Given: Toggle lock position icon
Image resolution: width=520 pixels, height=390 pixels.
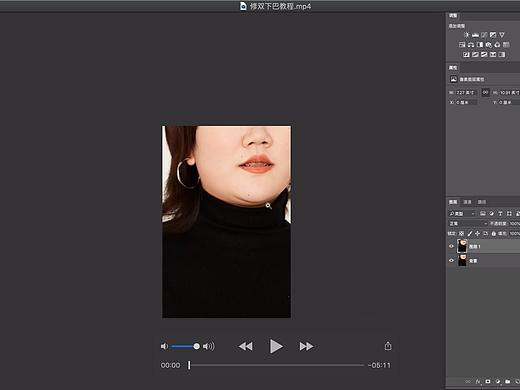Looking at the screenshot, I should [477, 234].
